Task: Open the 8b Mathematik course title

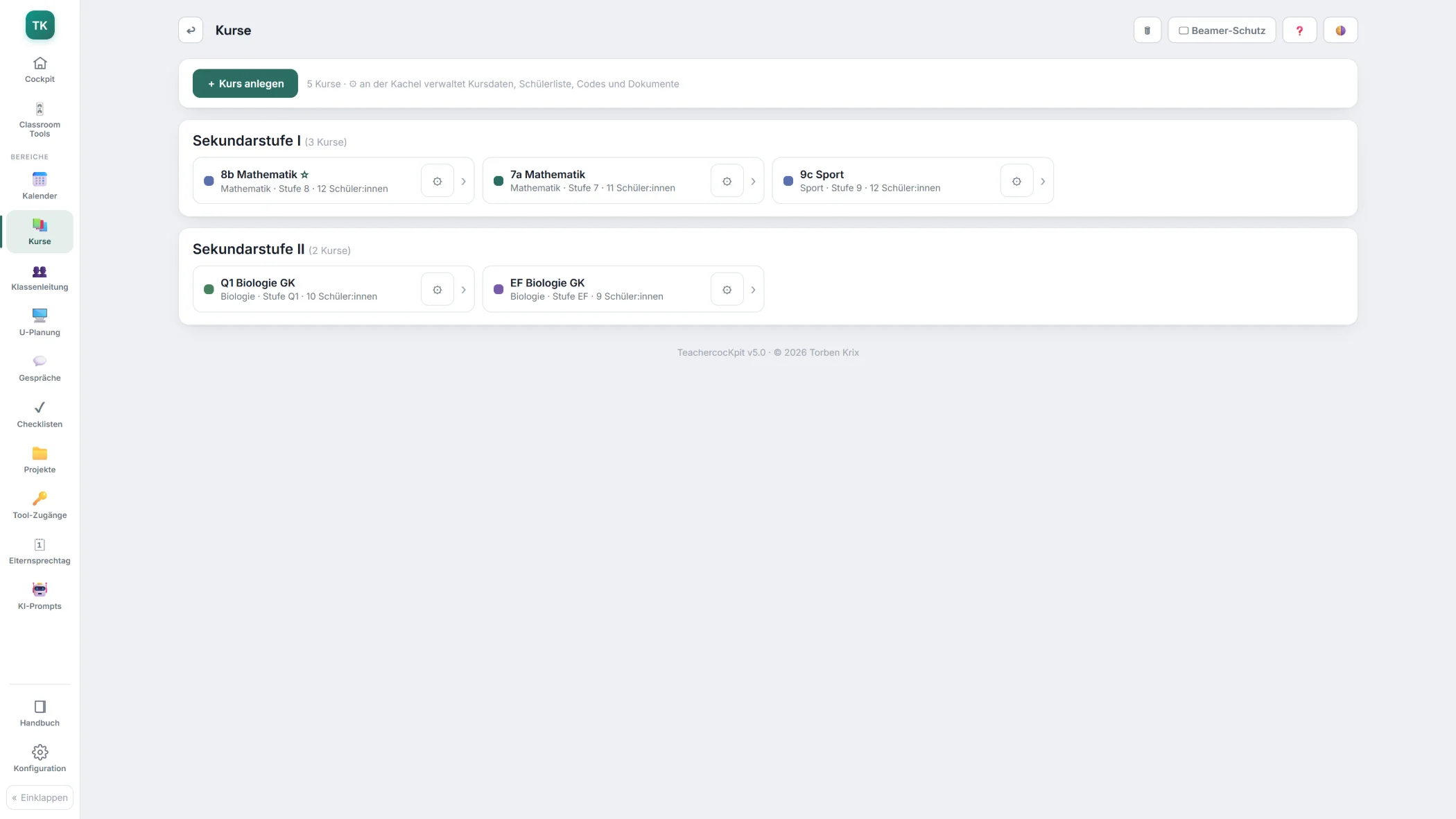Action: coord(259,175)
